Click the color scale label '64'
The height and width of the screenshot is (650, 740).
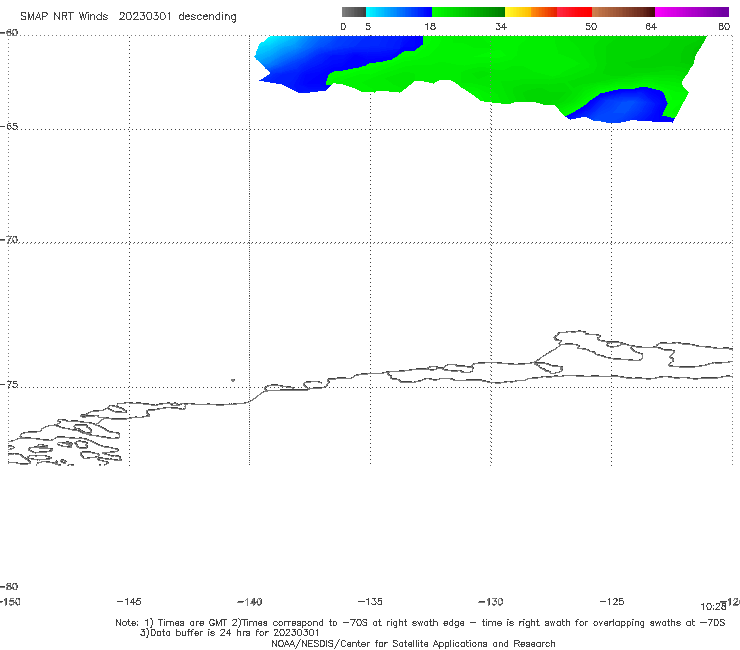pos(651,26)
